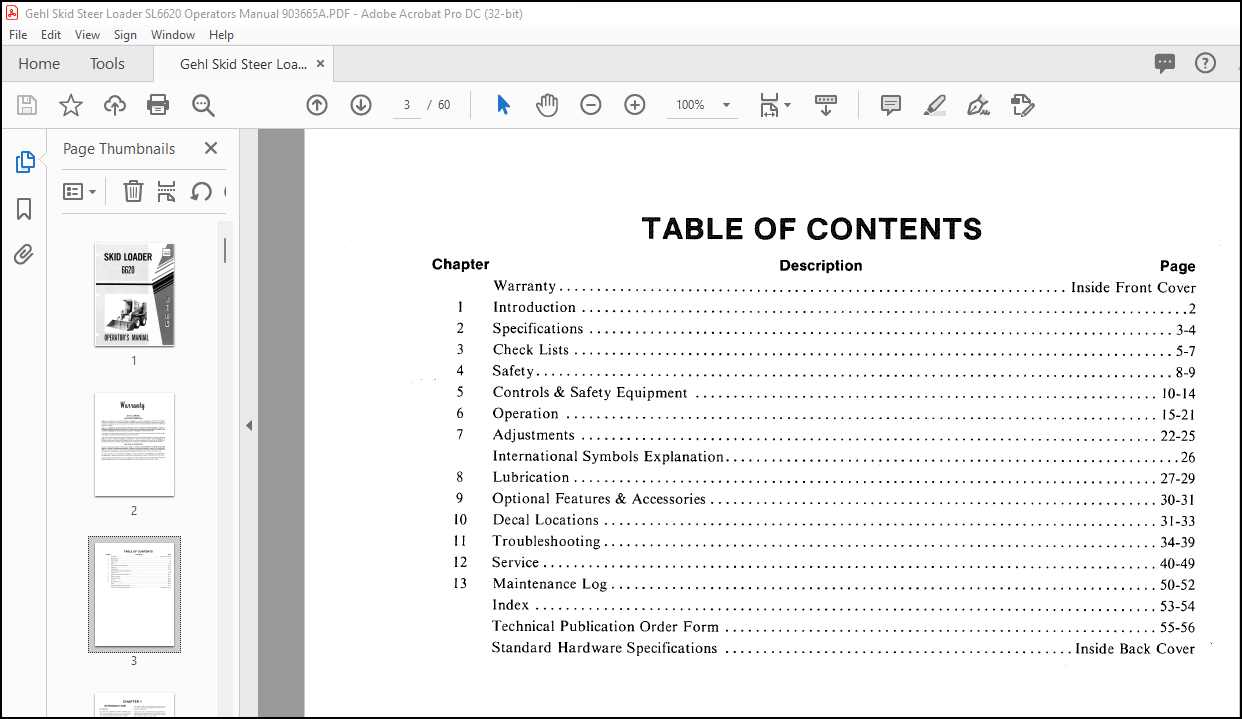Click the Optional Features & Accessories entry
Screen dimensions: 1242x719
(x=599, y=499)
